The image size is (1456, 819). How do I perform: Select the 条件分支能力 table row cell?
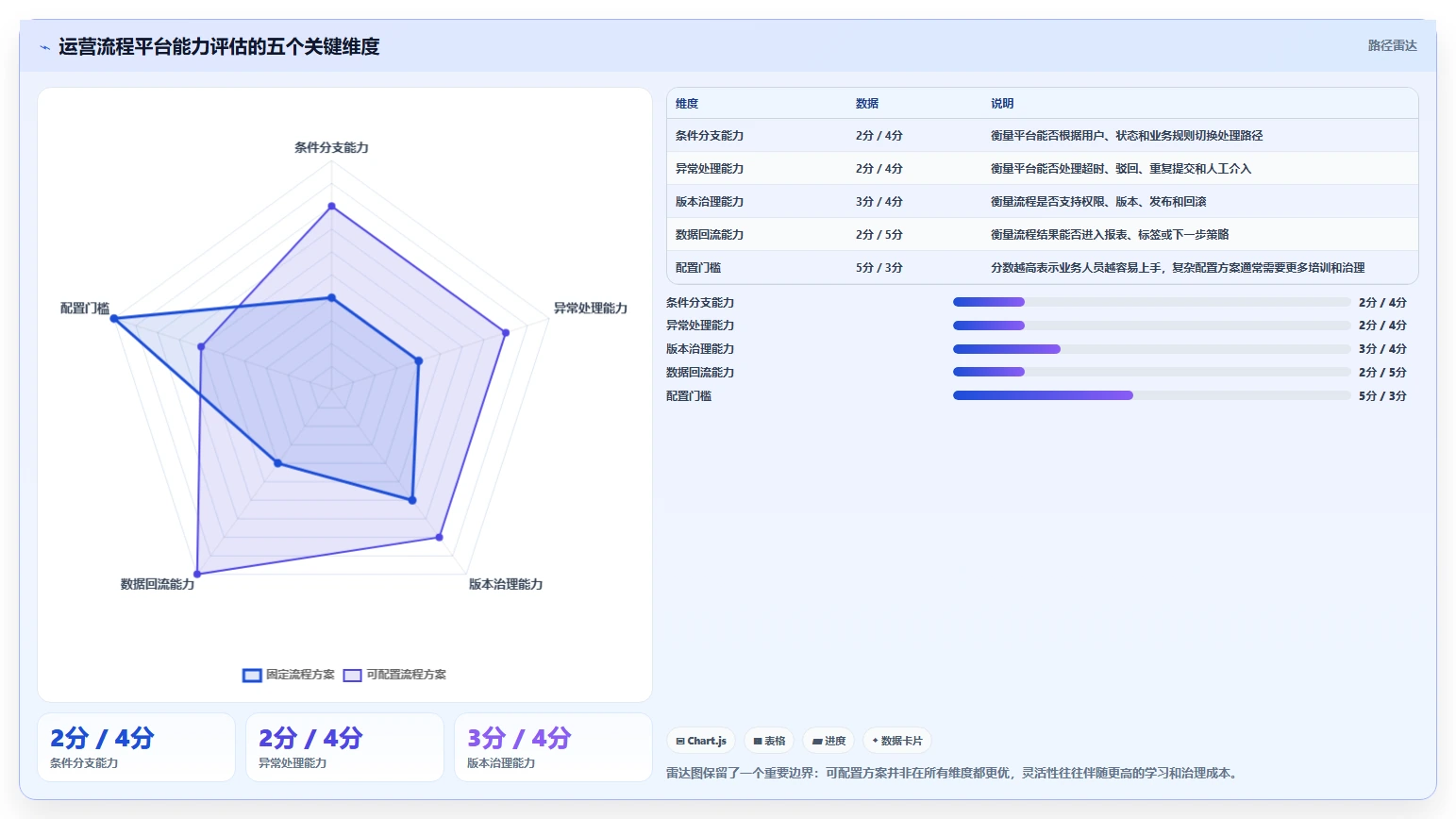coord(710,136)
